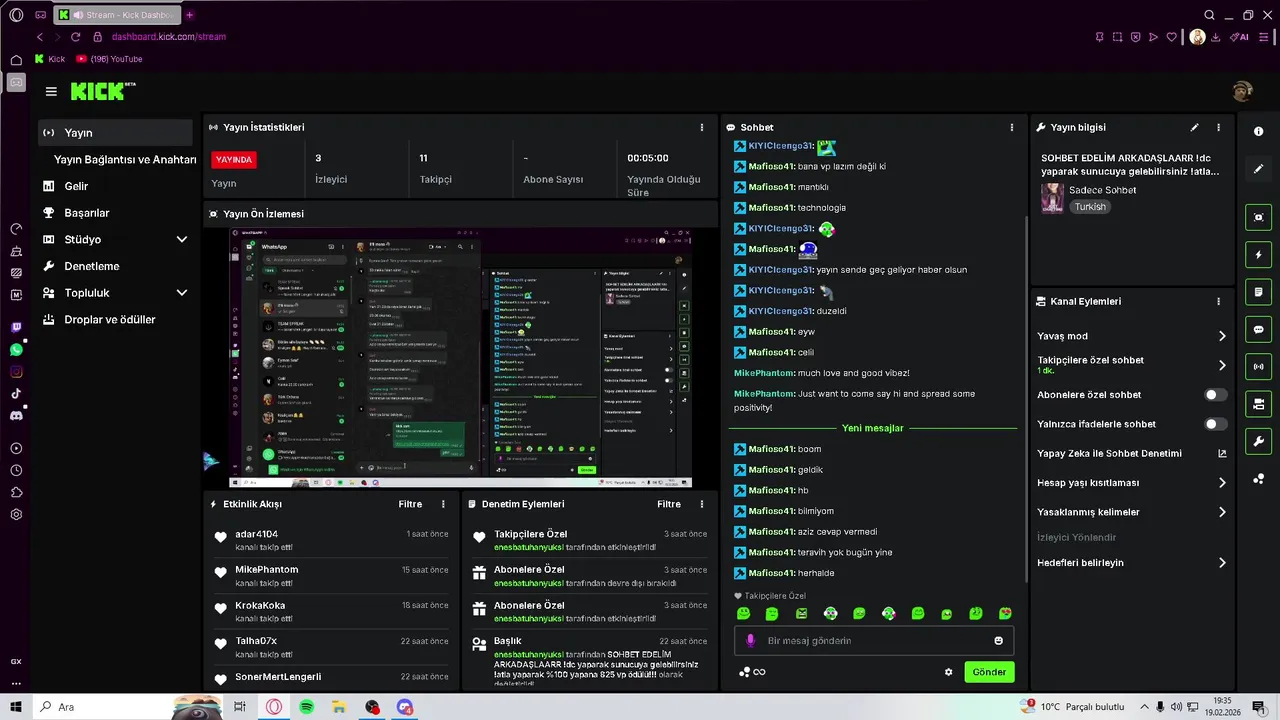Toggle Yalnızca ifadelerle sohbet switch

[x=1215, y=424]
